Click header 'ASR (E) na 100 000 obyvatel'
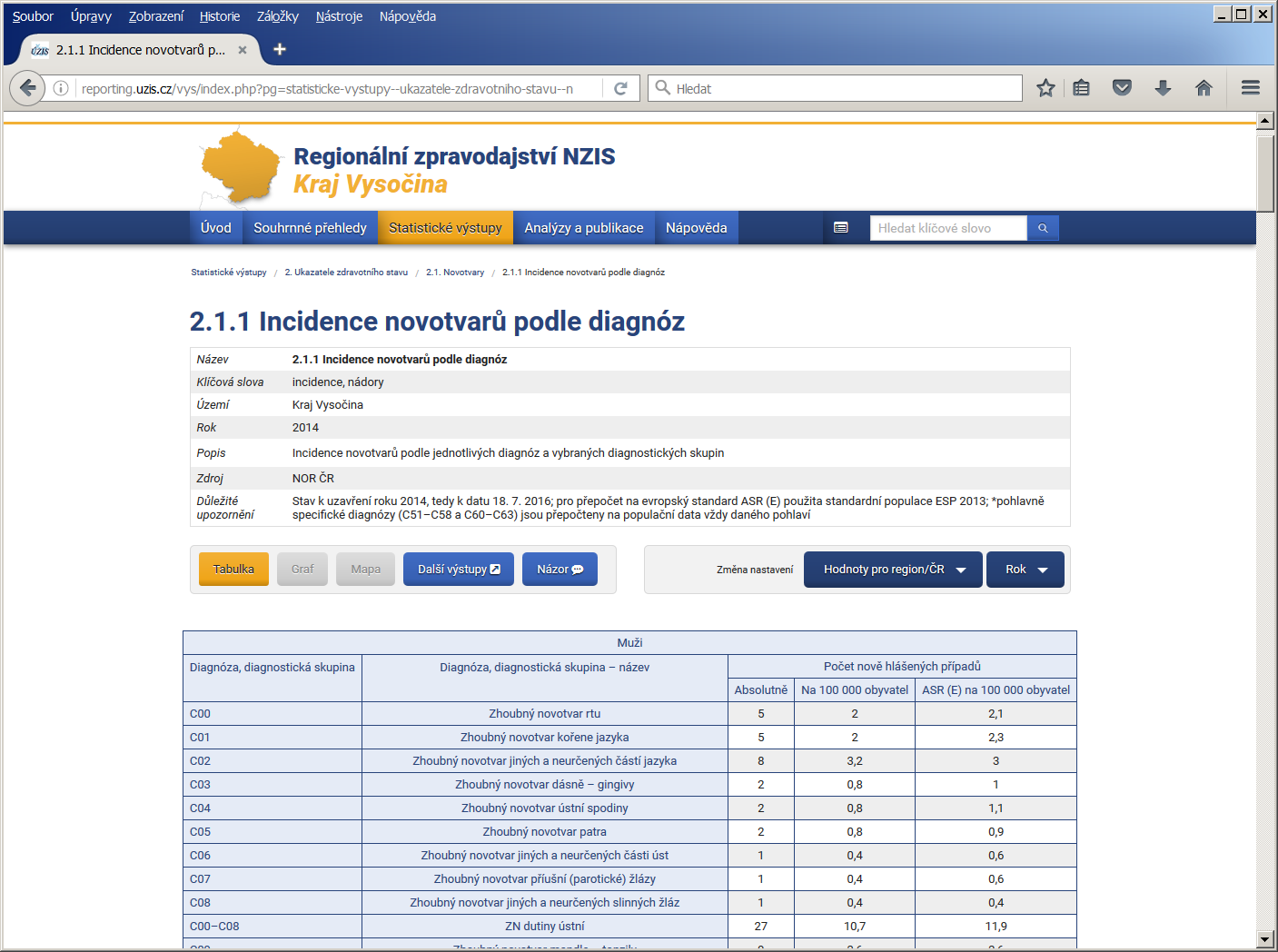Screen dimensions: 1278x952 (x=996, y=690)
